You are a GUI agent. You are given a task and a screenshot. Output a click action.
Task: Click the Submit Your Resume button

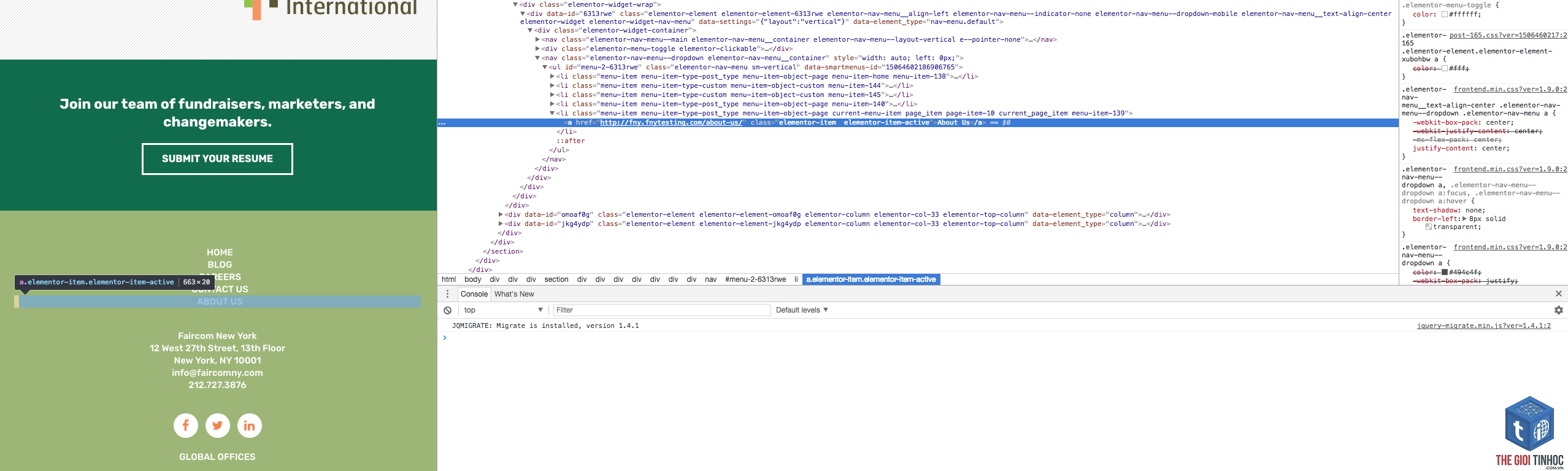[217, 159]
